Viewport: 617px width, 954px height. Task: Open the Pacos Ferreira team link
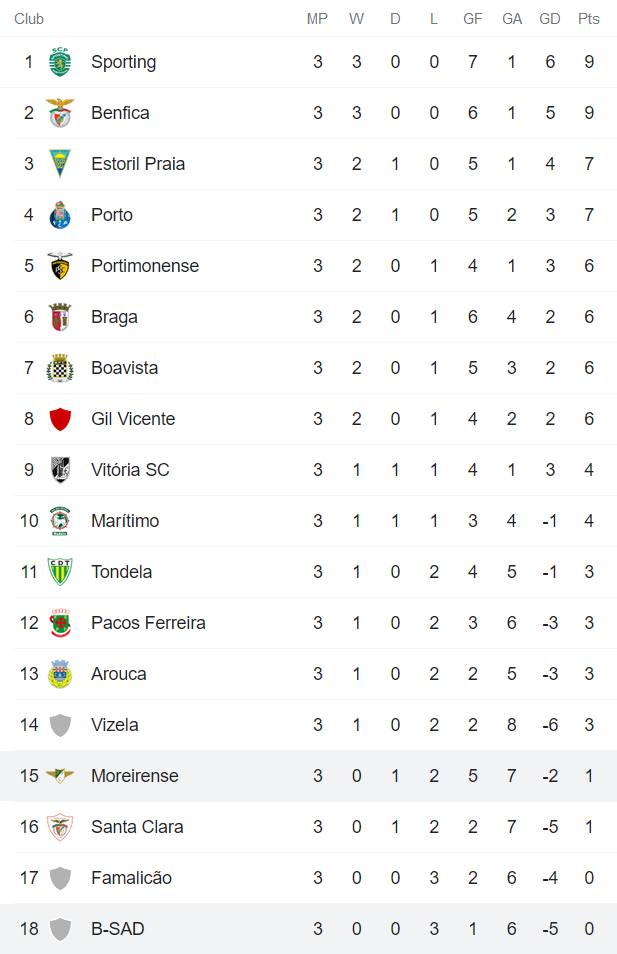coord(148,623)
